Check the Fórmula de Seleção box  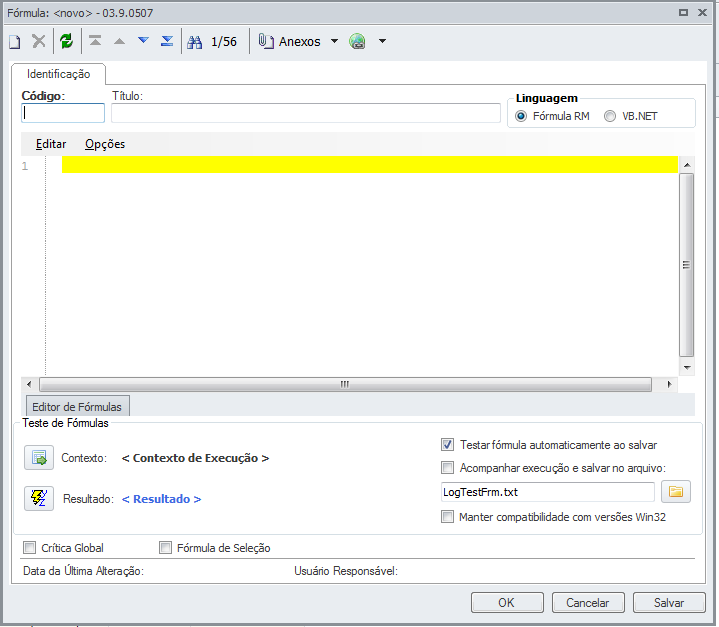(165, 547)
